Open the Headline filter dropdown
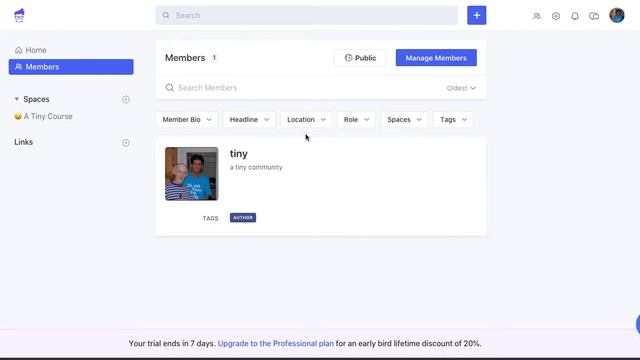The image size is (640, 360). coord(249,120)
